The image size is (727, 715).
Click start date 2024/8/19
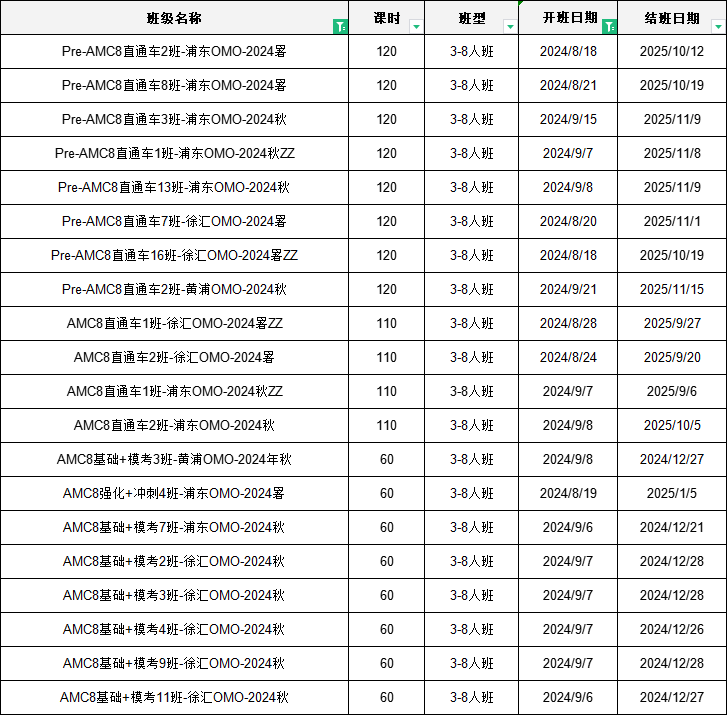pos(568,493)
